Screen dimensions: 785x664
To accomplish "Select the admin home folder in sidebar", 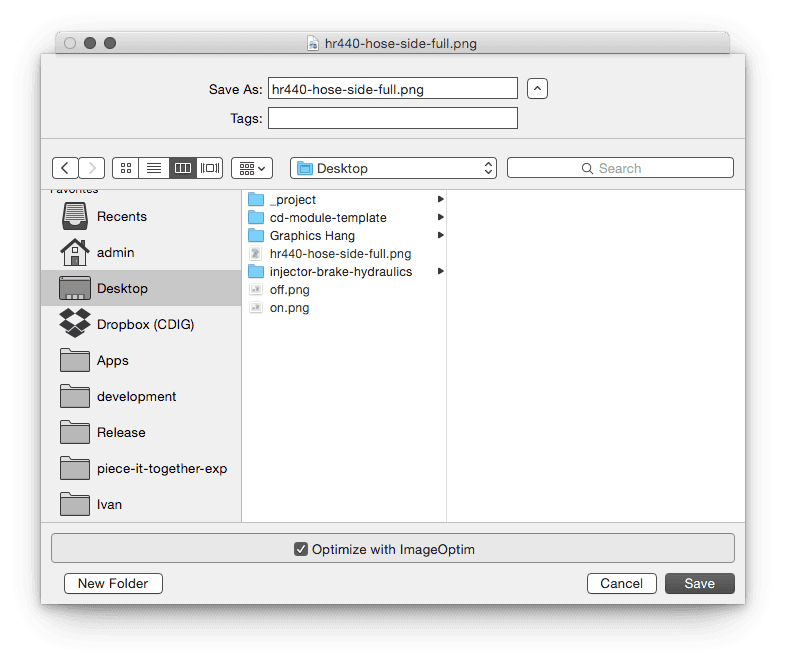I will click(x=115, y=252).
